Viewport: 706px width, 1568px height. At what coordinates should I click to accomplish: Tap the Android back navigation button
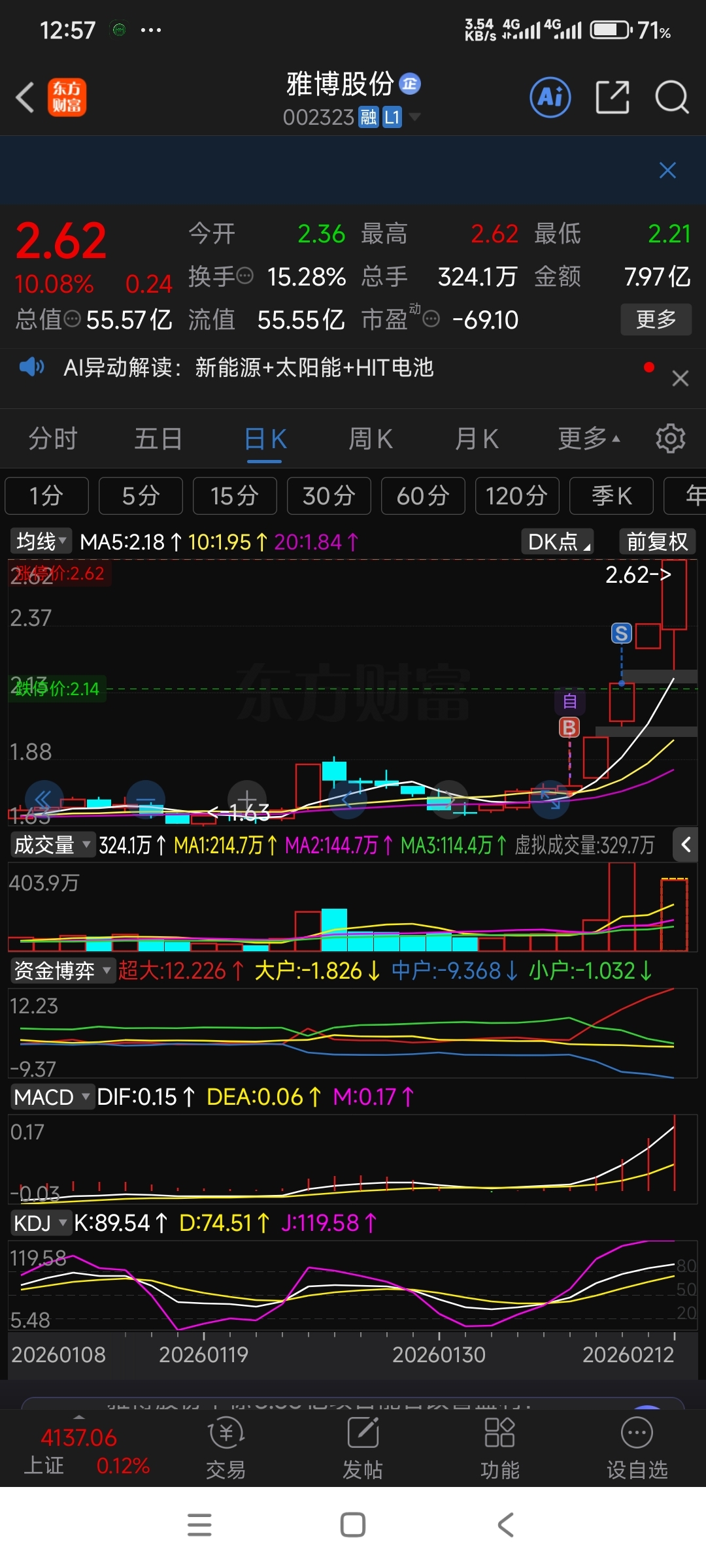click(506, 1525)
